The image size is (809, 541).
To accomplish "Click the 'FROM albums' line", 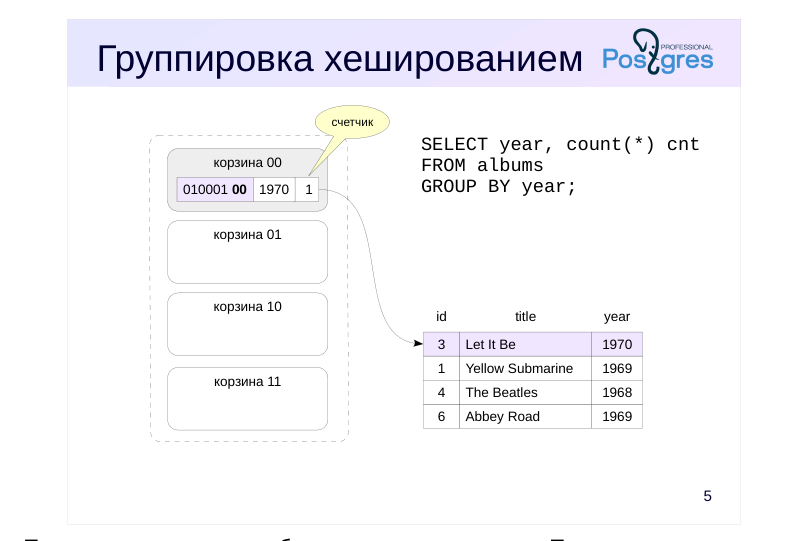I will [482, 166].
